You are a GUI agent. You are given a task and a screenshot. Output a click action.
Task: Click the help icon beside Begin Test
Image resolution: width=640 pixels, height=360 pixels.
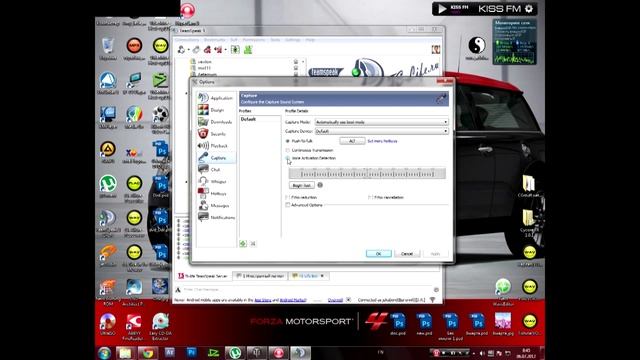[320, 185]
